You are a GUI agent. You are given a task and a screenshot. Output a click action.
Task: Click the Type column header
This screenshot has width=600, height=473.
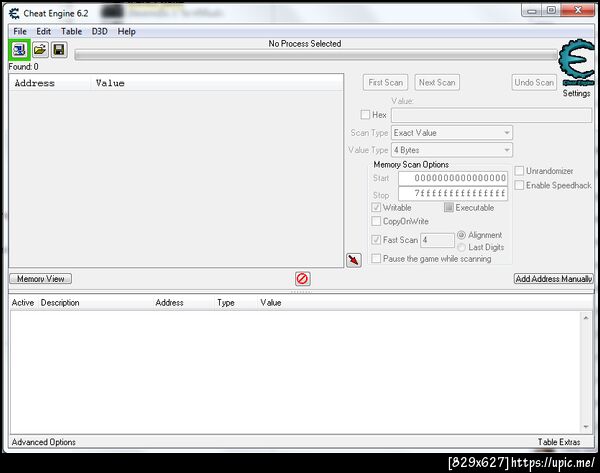tap(226, 303)
